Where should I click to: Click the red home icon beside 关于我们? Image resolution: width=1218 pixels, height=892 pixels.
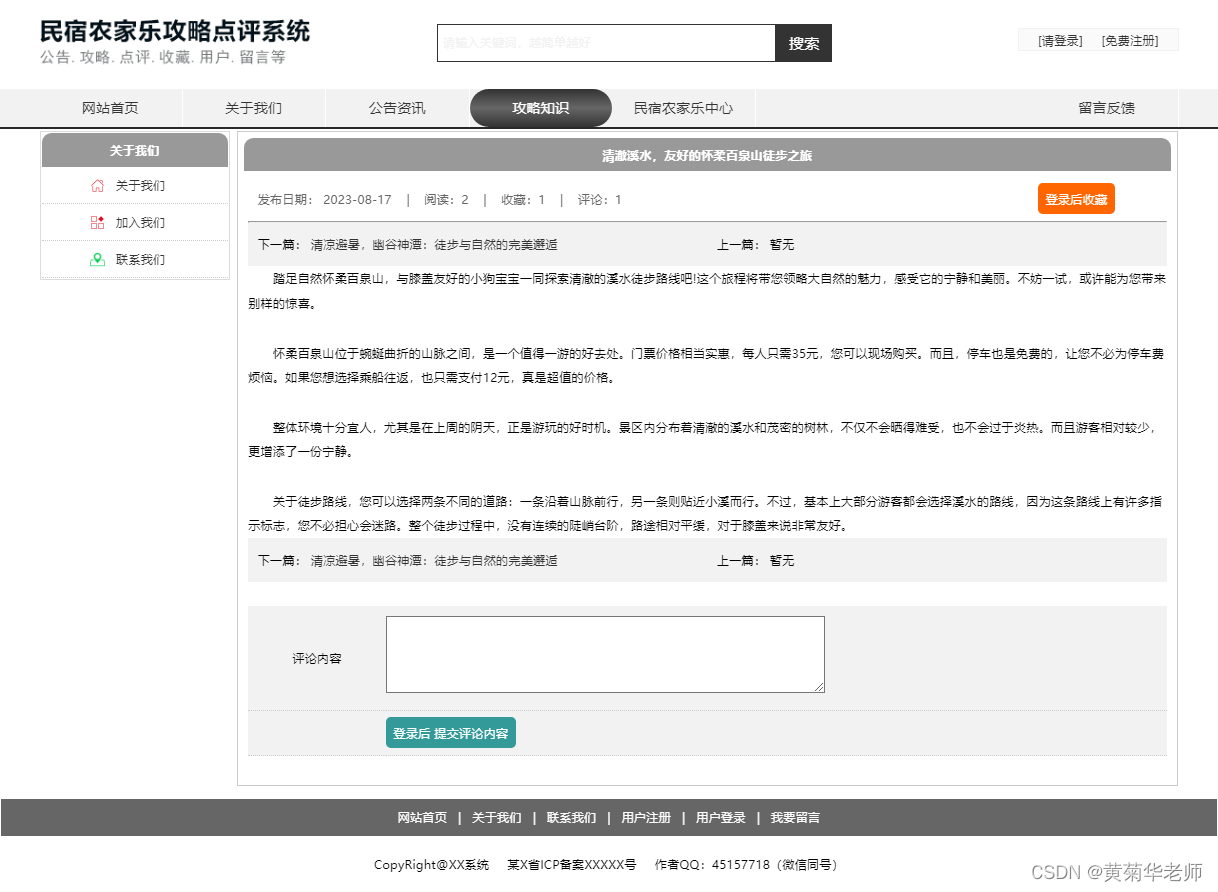click(96, 185)
